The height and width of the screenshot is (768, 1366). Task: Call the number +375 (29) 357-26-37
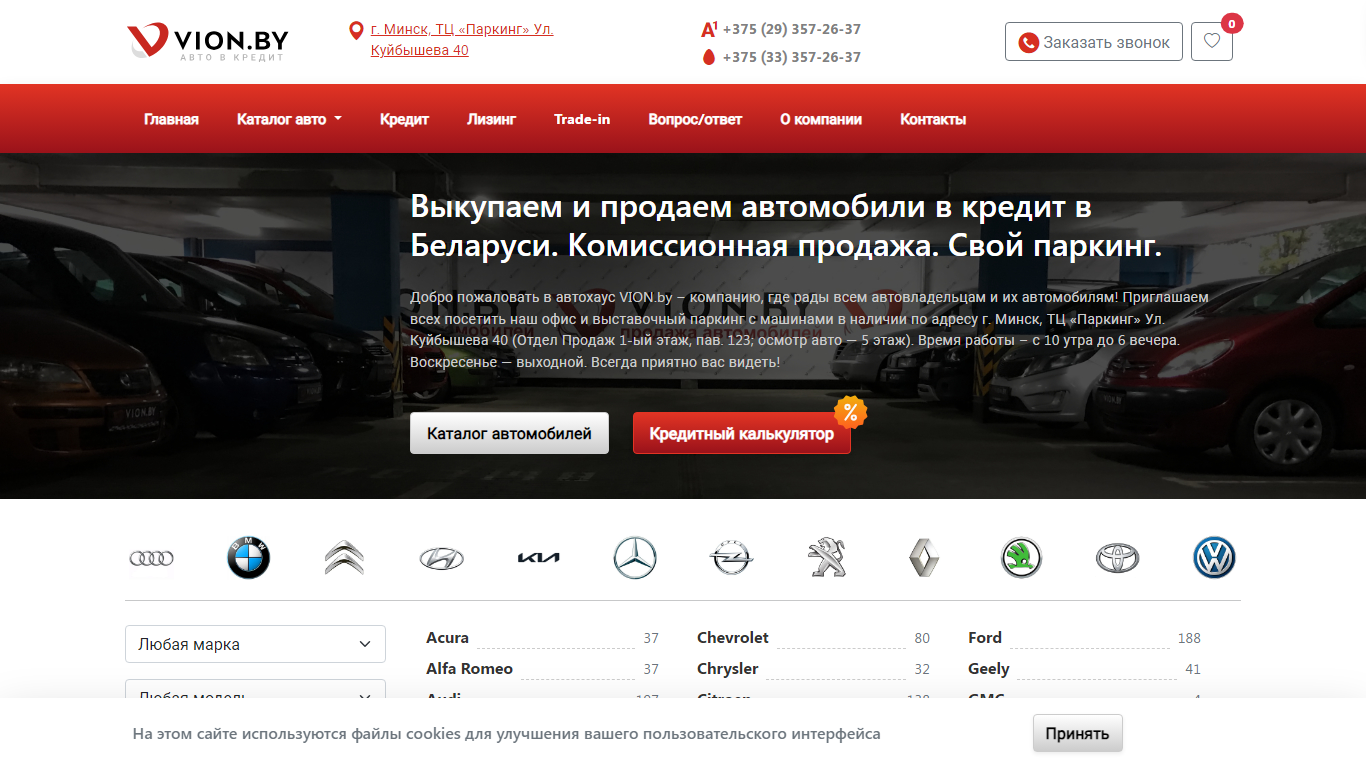[791, 29]
